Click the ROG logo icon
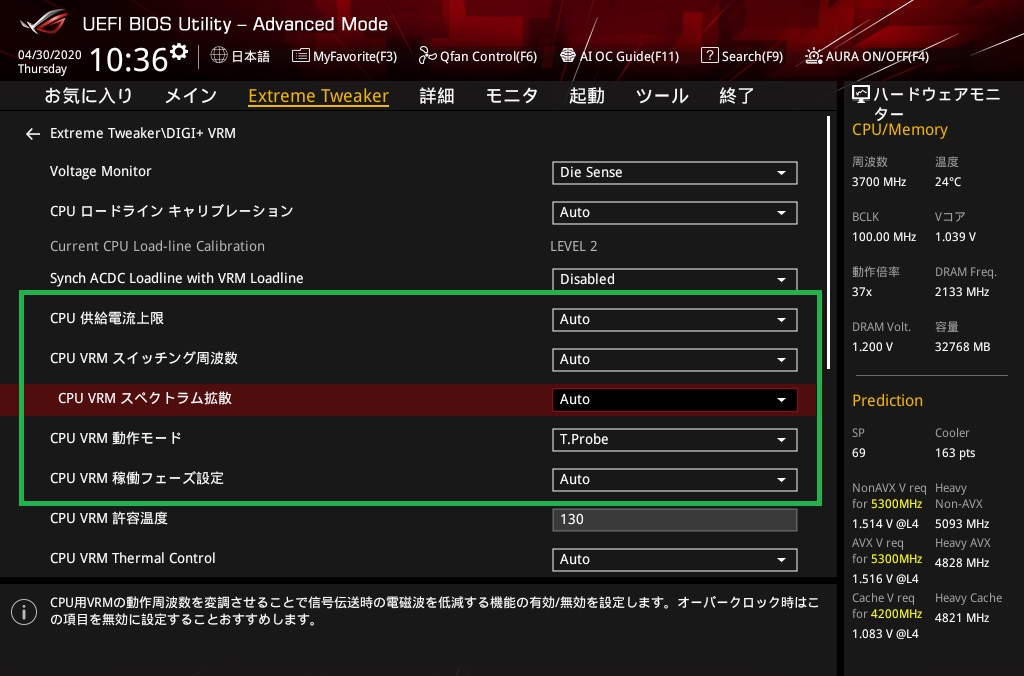1024x676 pixels. pos(43,23)
